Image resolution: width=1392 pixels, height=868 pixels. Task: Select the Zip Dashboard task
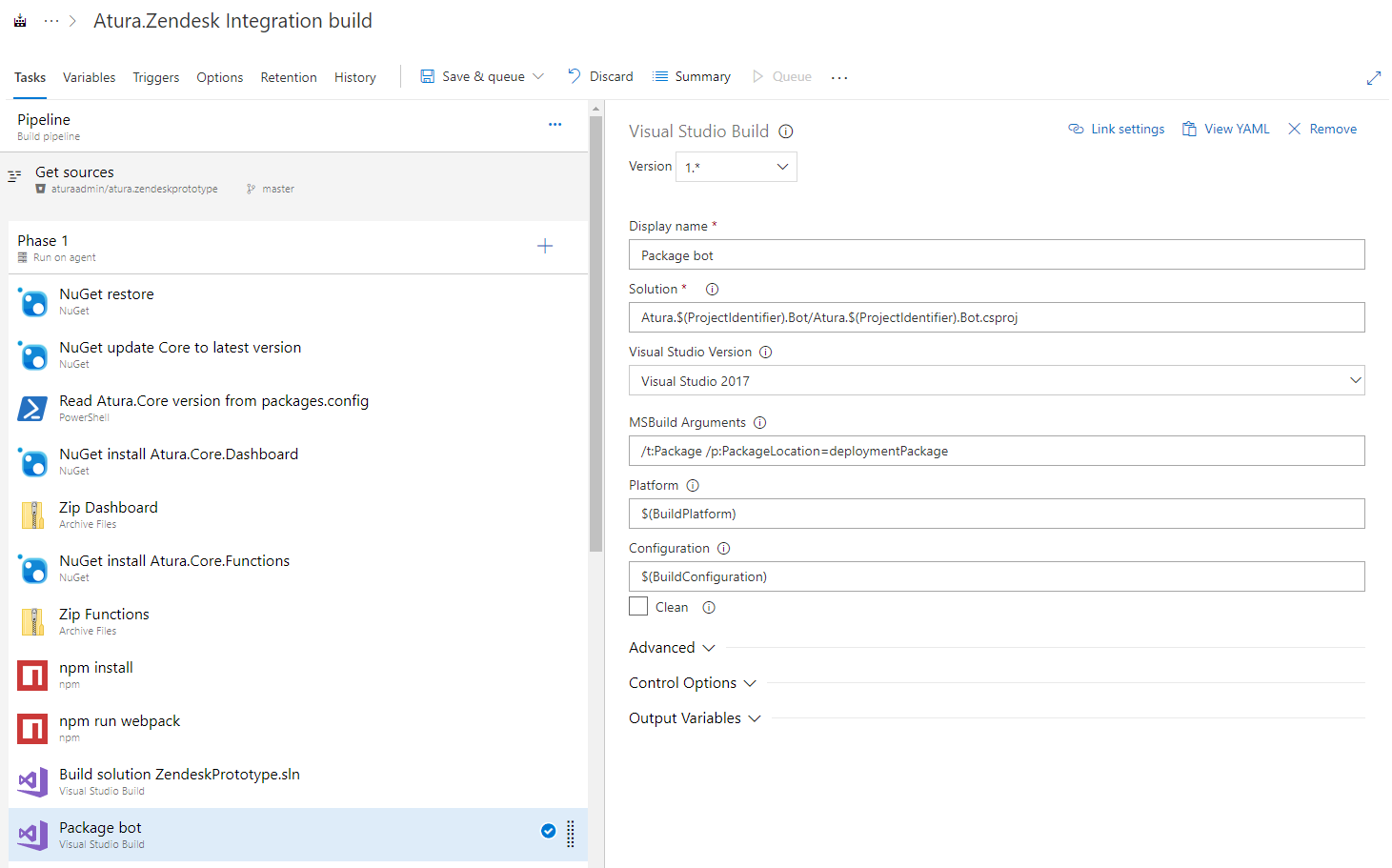click(298, 515)
